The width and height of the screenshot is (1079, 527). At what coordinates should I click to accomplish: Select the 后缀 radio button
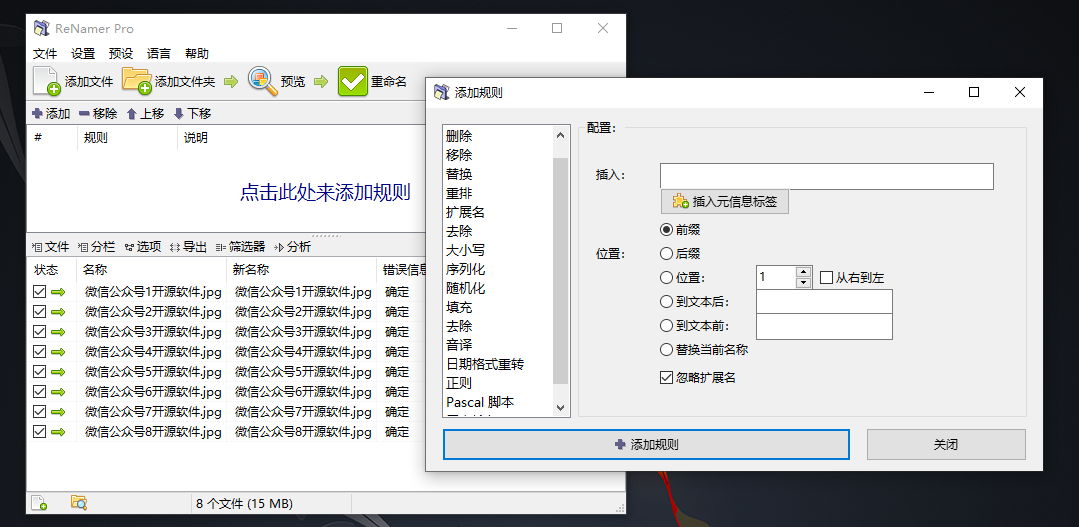click(666, 254)
